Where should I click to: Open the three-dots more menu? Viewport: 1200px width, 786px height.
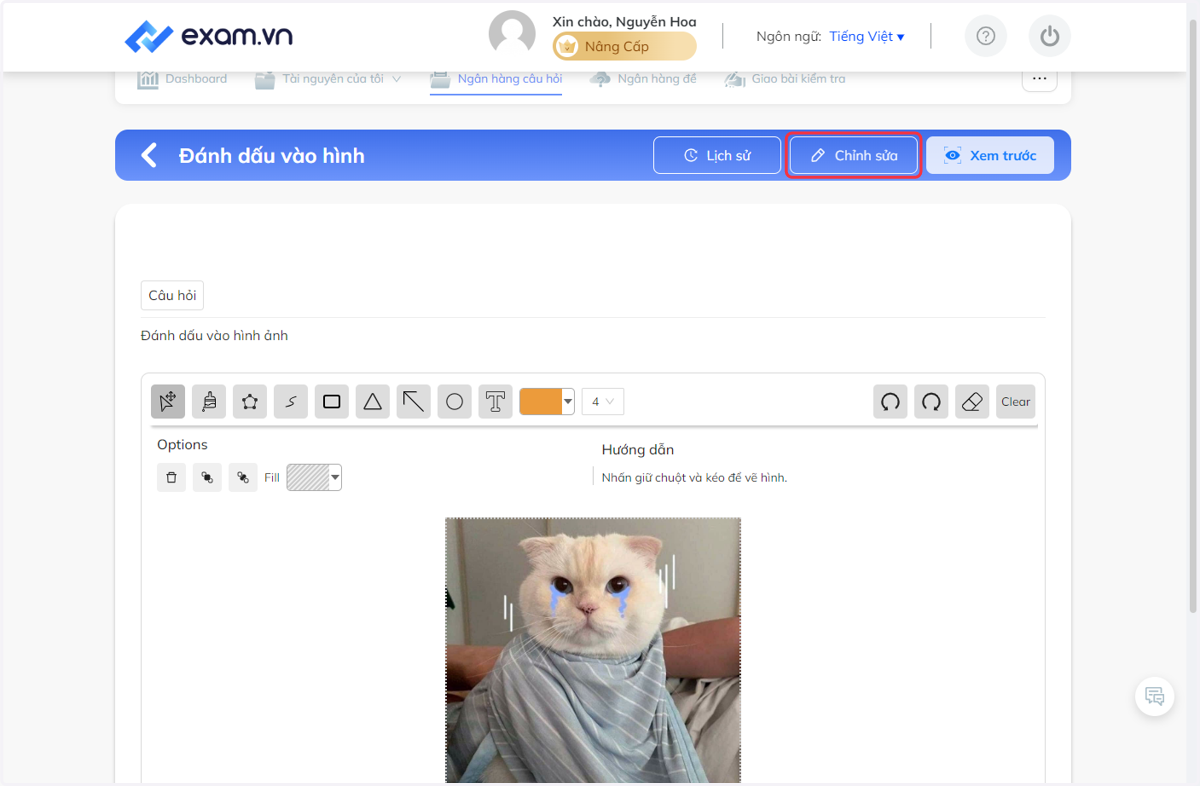click(1039, 78)
